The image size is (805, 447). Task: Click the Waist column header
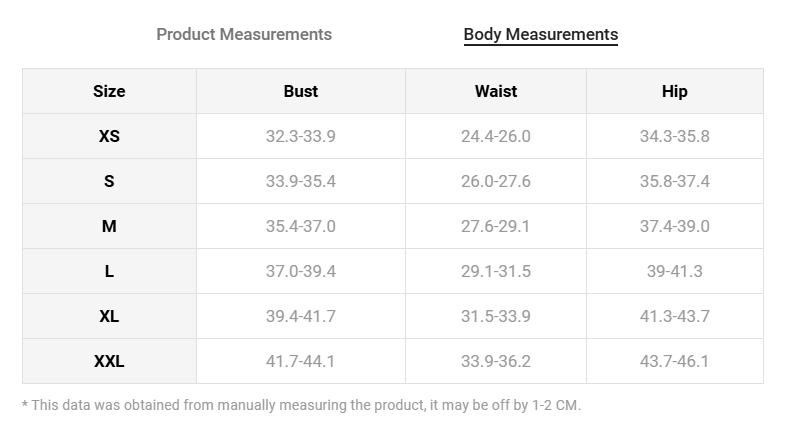pyautogui.click(x=495, y=91)
